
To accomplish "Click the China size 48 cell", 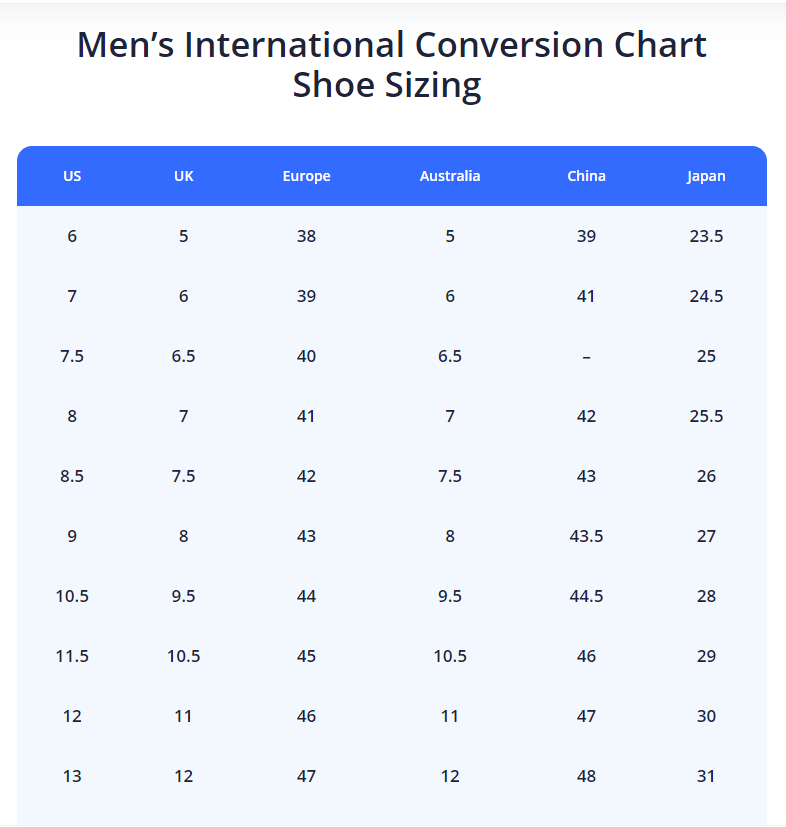I will (x=586, y=776).
